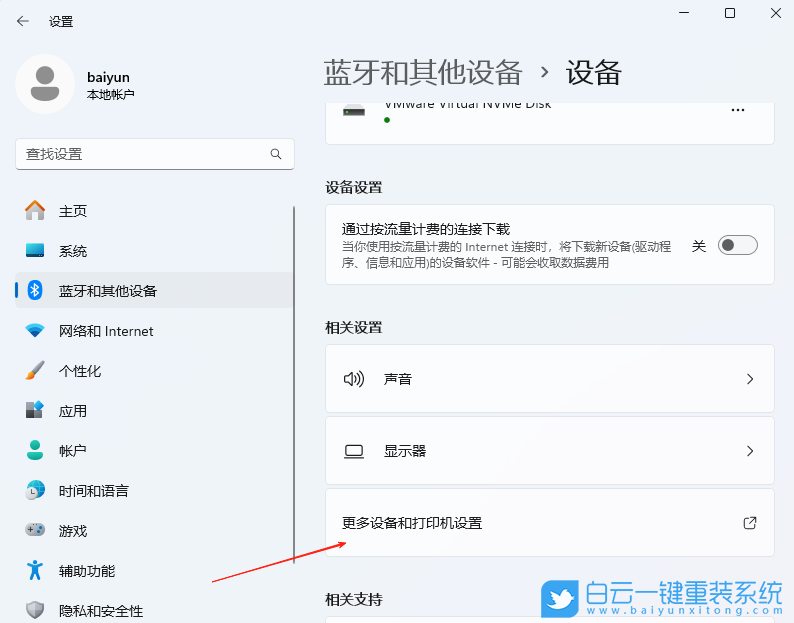Close the Settings window
The height and width of the screenshot is (623, 794).
click(776, 13)
